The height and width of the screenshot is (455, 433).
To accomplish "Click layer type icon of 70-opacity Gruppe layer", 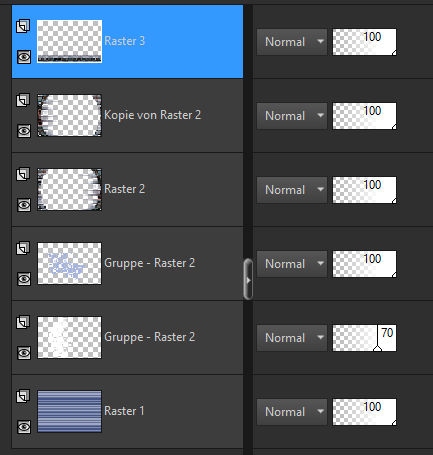I will pyautogui.click(x=23, y=322).
